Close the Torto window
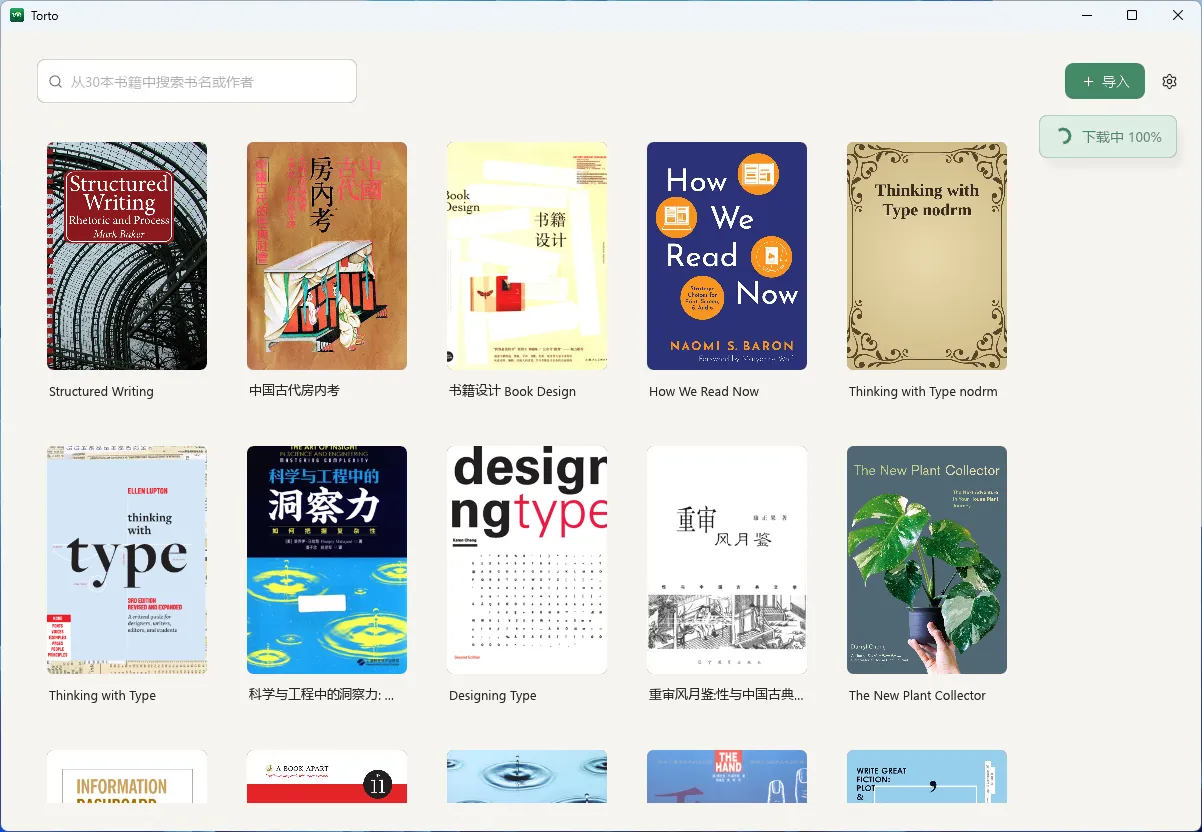 1178,15
